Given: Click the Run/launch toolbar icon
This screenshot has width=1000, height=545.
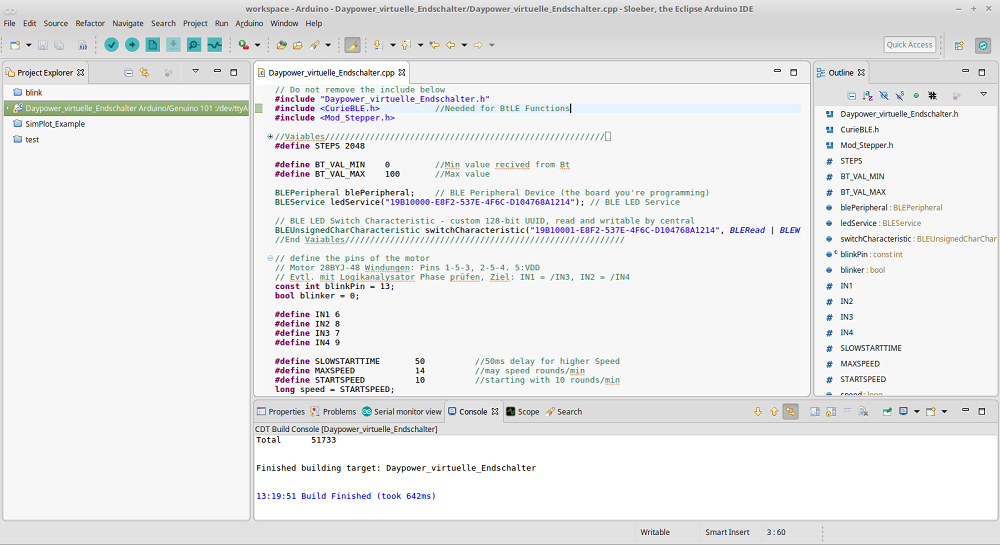Looking at the screenshot, I should (244, 45).
